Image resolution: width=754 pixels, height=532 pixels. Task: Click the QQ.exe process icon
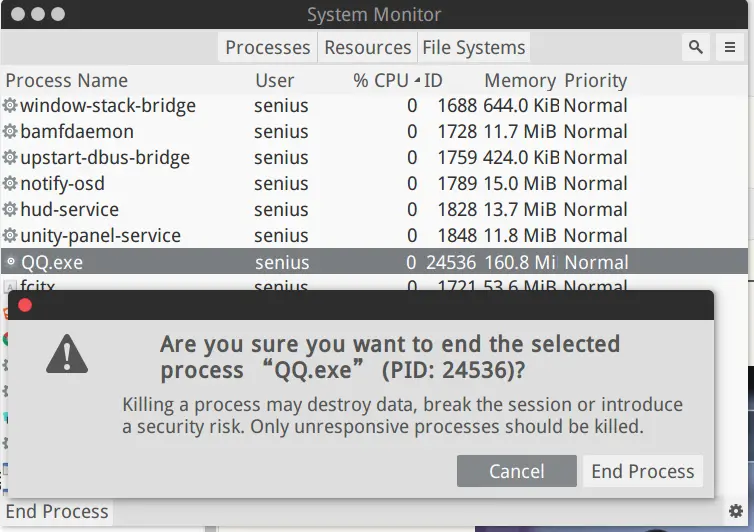tap(11, 262)
